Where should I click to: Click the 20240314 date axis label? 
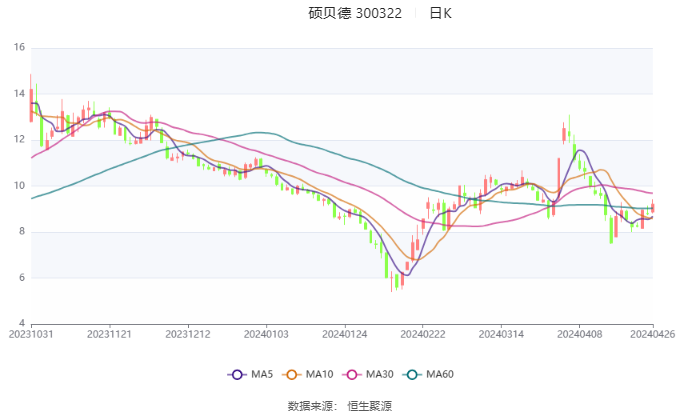pyautogui.click(x=501, y=334)
